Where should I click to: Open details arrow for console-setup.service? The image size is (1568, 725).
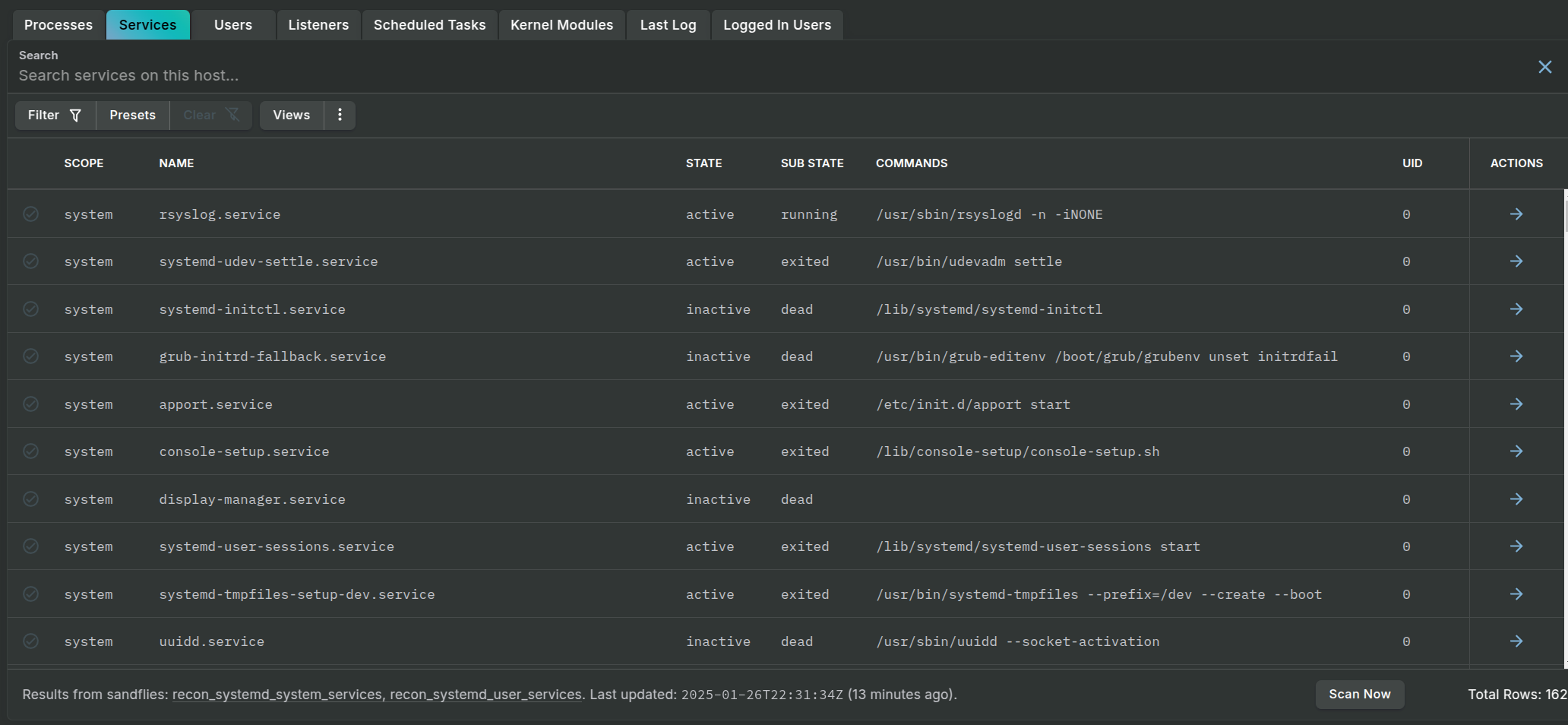tap(1516, 451)
